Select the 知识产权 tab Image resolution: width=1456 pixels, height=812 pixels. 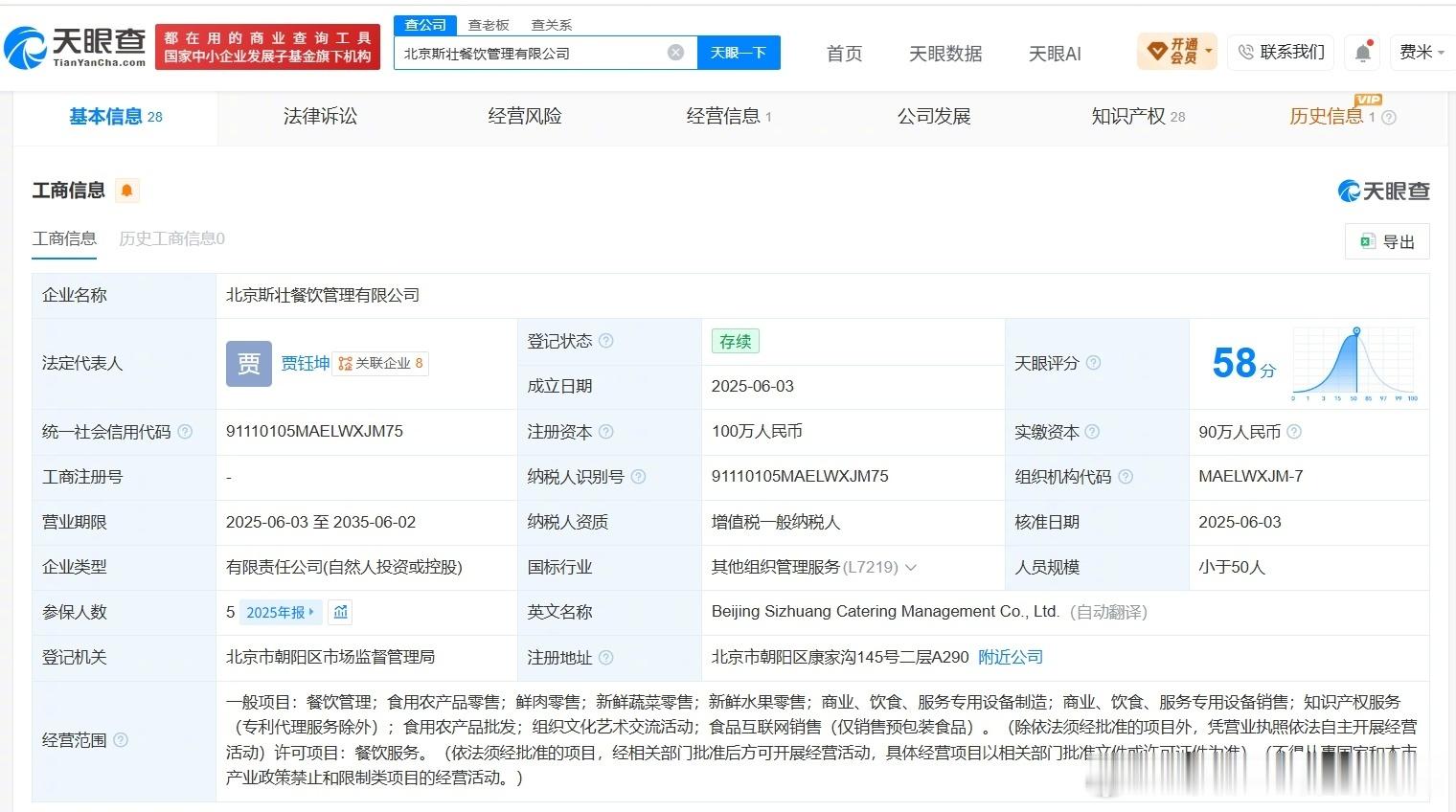click(x=1138, y=116)
